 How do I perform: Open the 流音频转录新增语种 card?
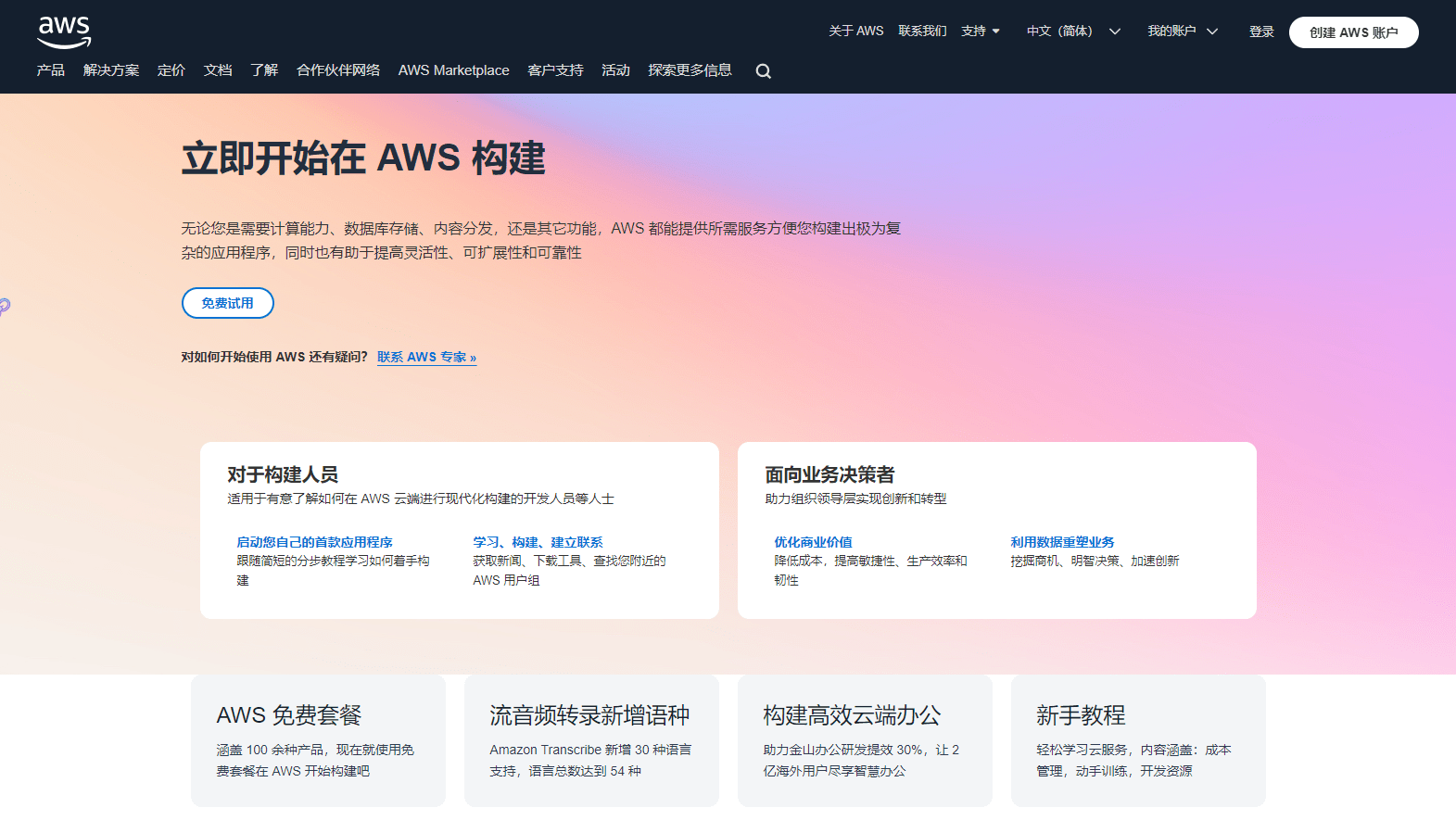[591, 740]
